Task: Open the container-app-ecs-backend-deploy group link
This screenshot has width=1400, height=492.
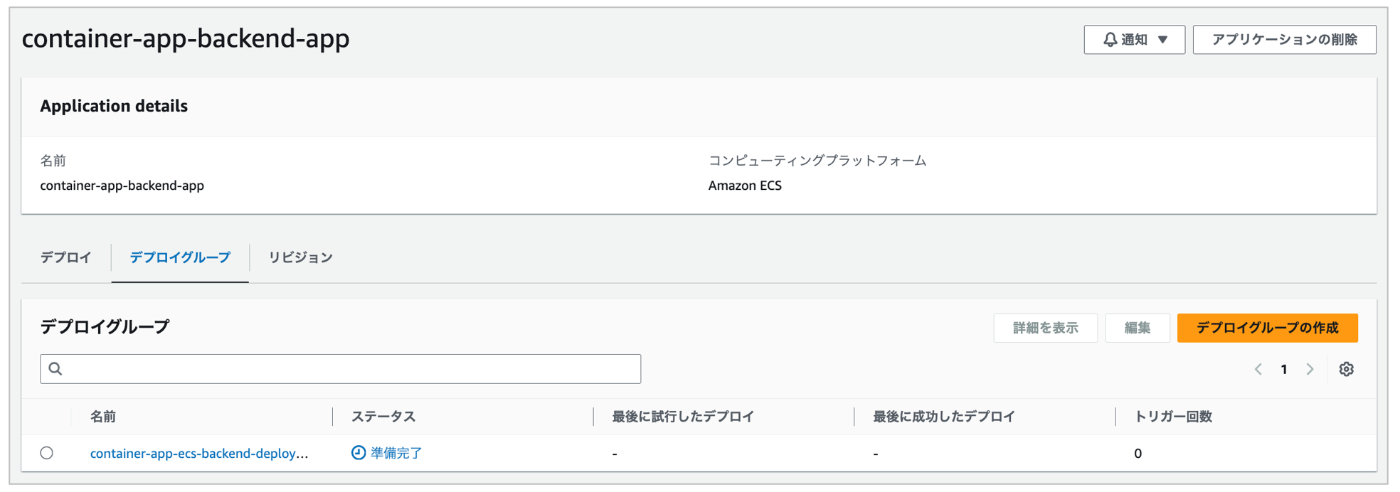Action: click(199, 453)
